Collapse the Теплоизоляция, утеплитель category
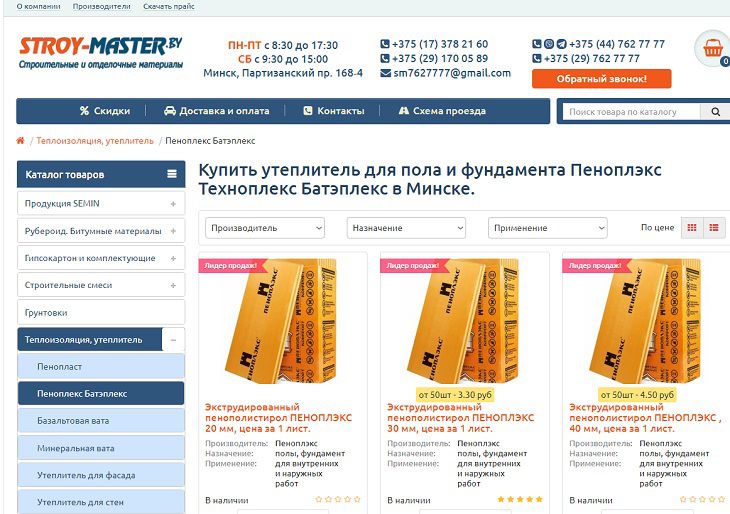The width and height of the screenshot is (730, 514). (173, 340)
